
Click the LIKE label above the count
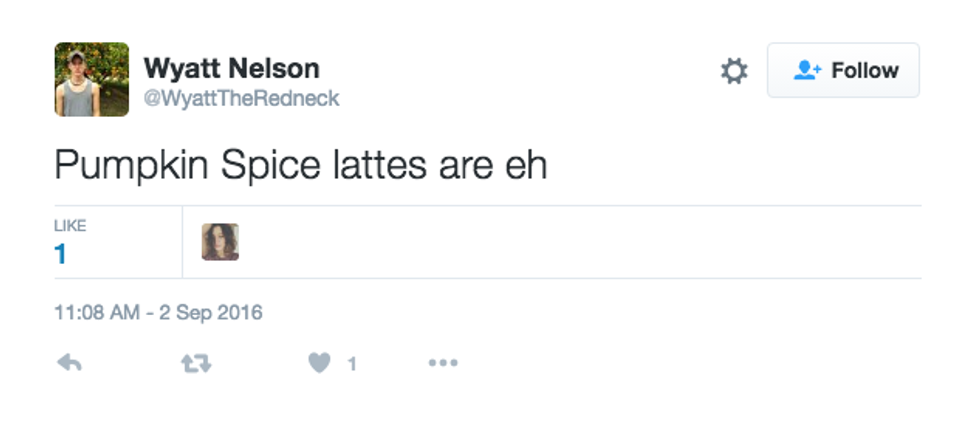click(x=70, y=226)
